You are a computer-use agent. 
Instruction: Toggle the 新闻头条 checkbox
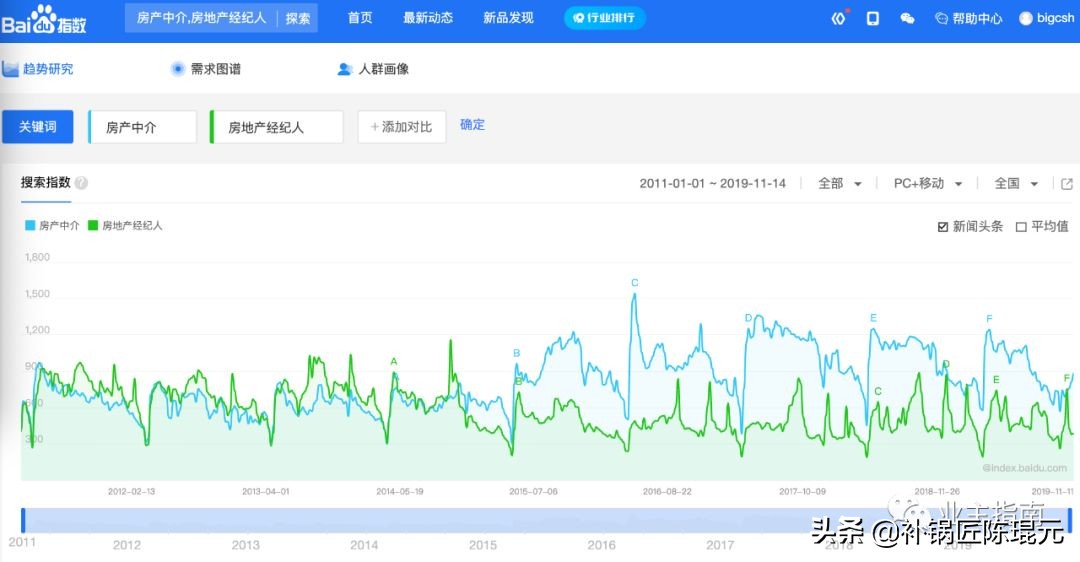pyautogui.click(x=943, y=227)
